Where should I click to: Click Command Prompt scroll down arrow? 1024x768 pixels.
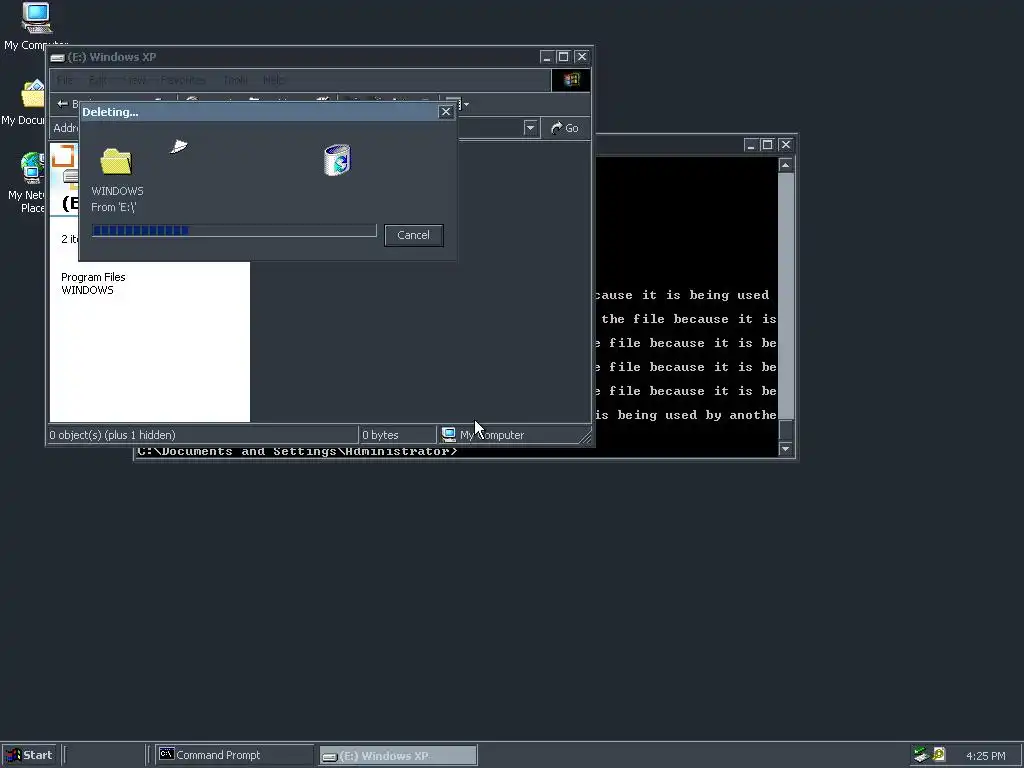tap(786, 449)
